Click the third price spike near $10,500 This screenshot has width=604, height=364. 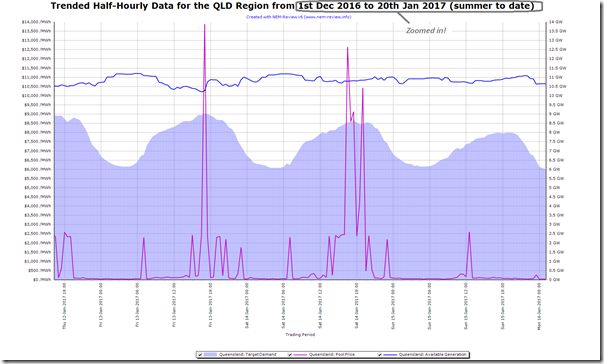[362, 89]
